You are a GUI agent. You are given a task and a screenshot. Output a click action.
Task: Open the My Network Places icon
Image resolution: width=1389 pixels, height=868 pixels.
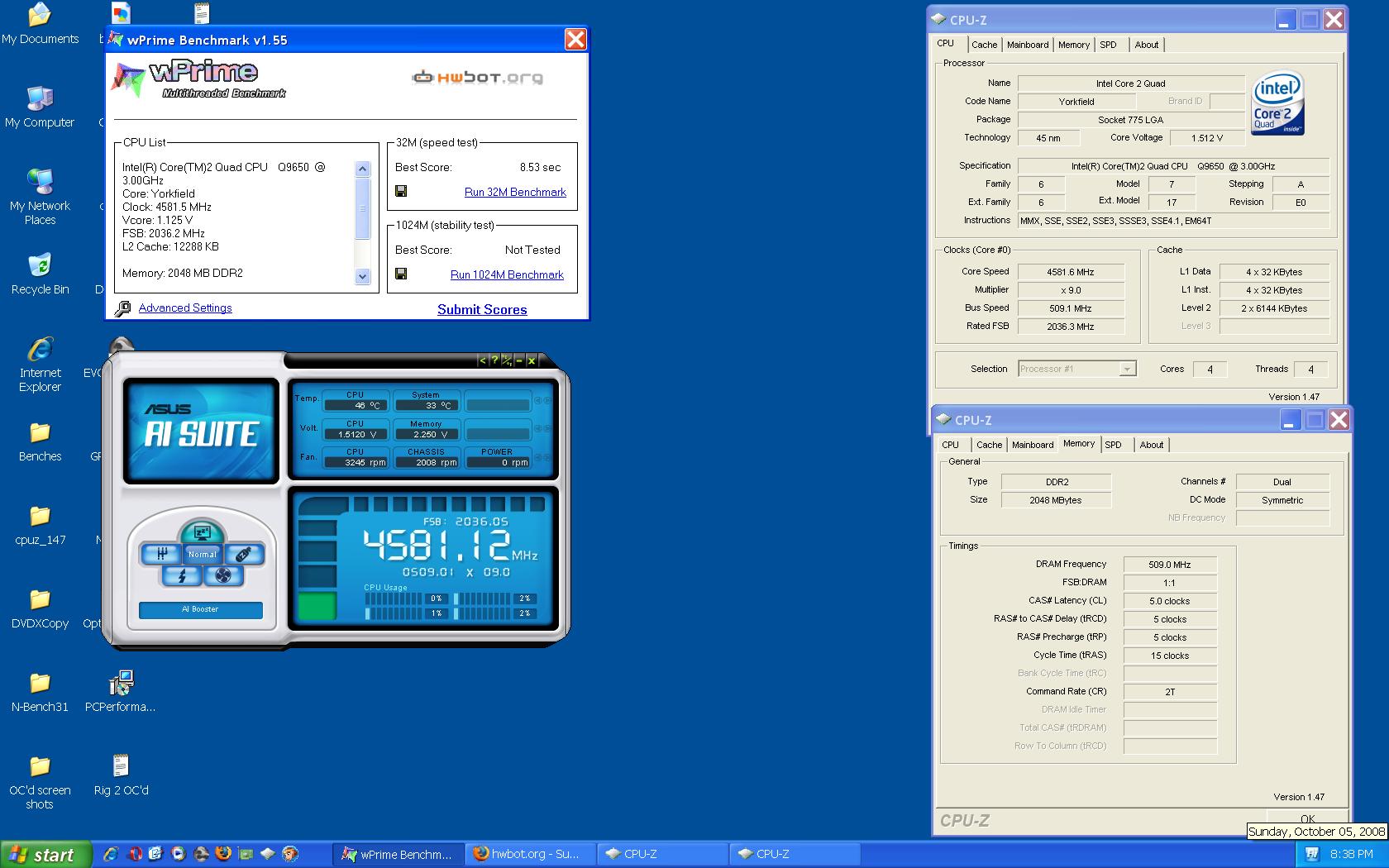click(40, 198)
